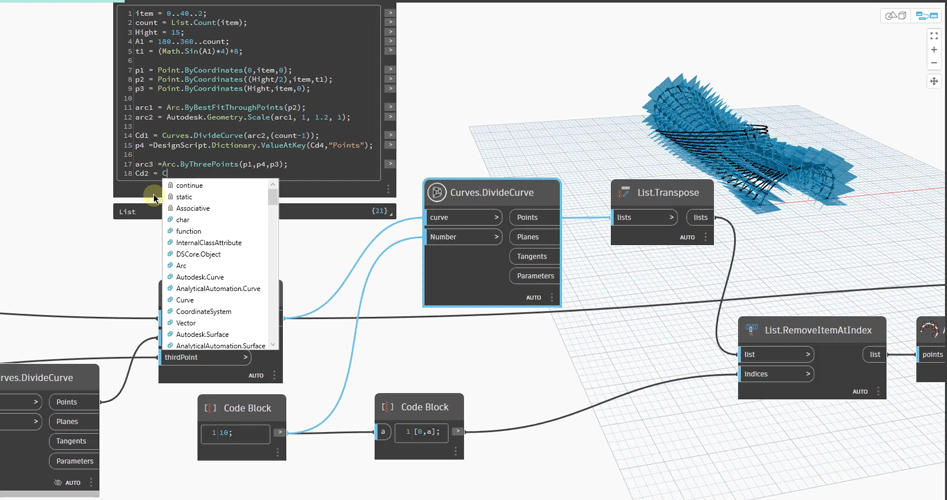Image resolution: width=947 pixels, height=500 pixels.
Task: Click the '{21}' count in List preview
Action: 380,211
